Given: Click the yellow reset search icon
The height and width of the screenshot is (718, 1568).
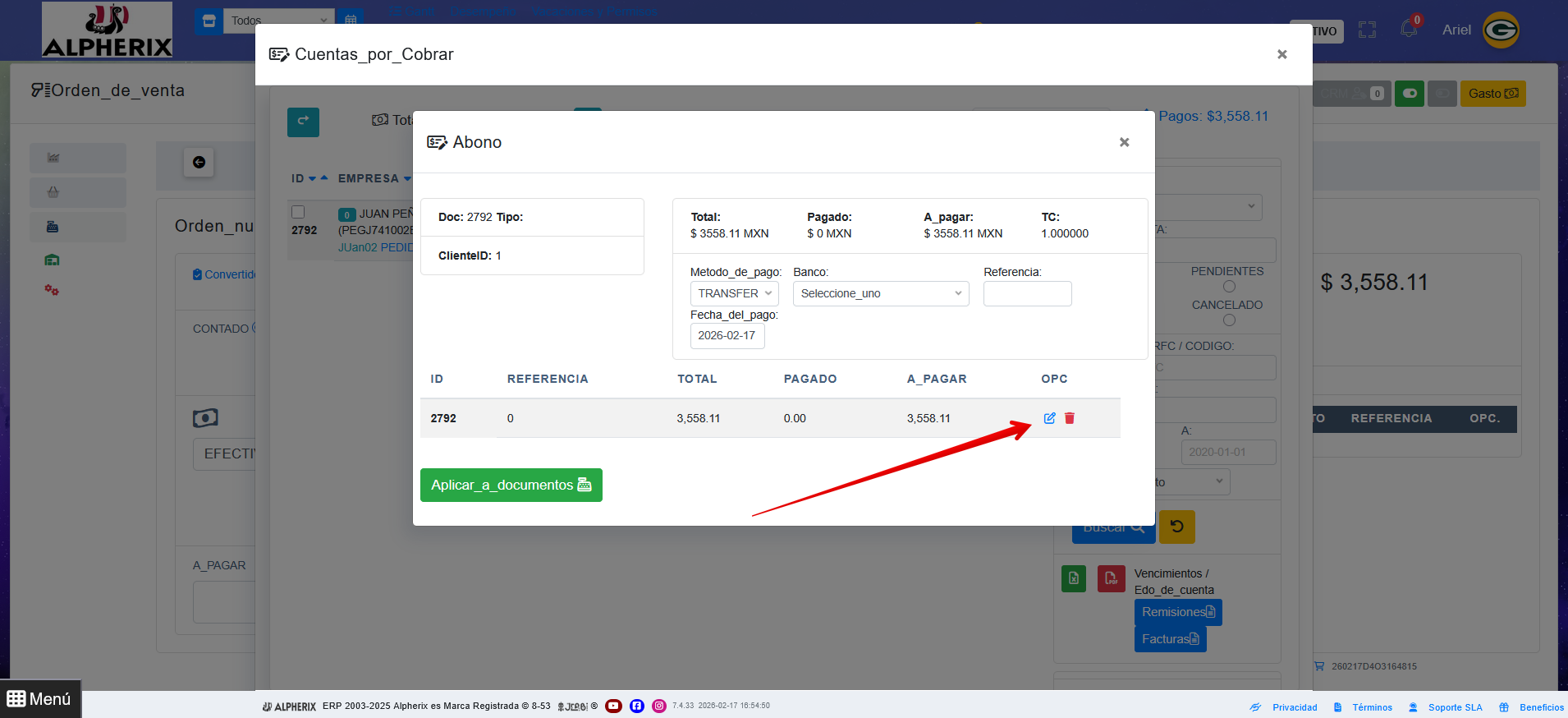Looking at the screenshot, I should [1176, 527].
